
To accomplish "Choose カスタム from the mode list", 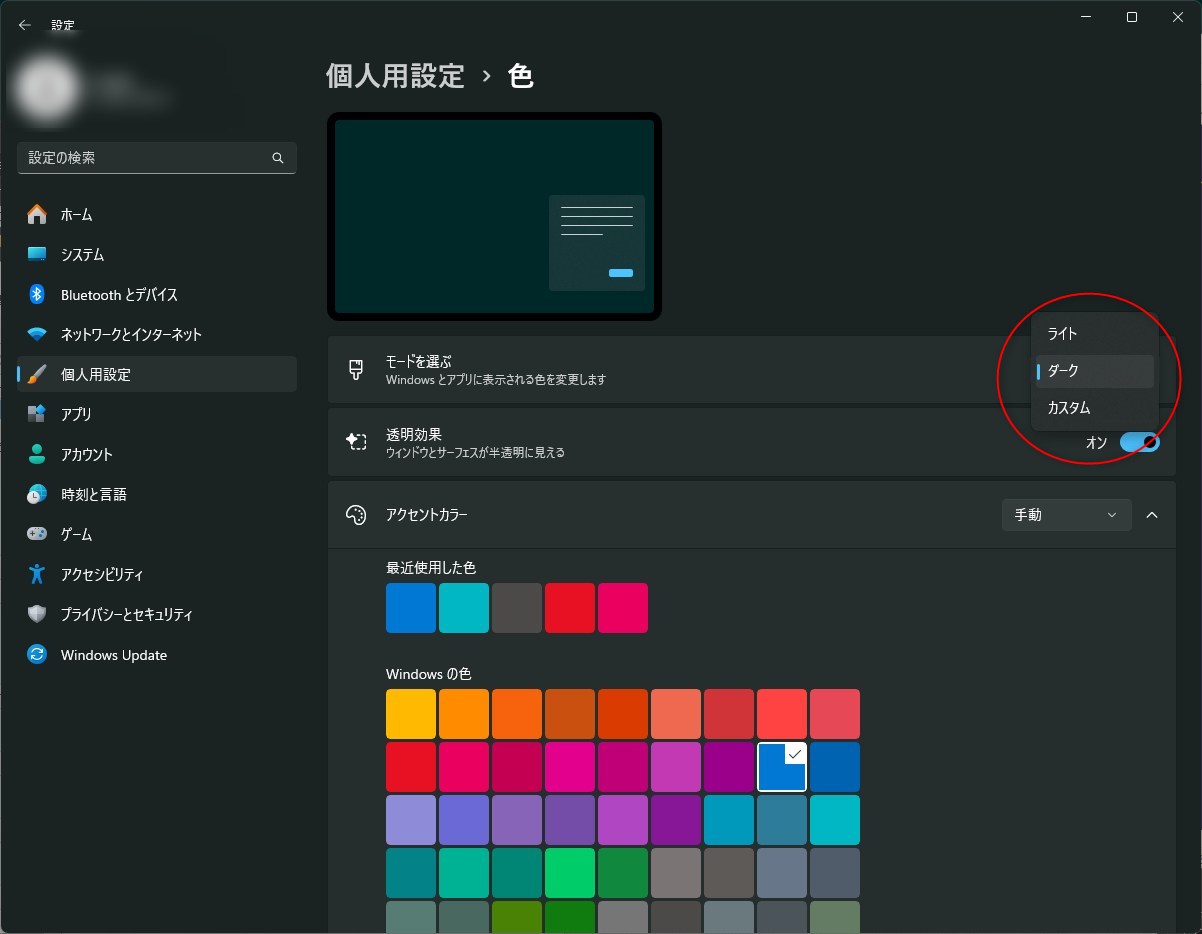I will 1094,408.
